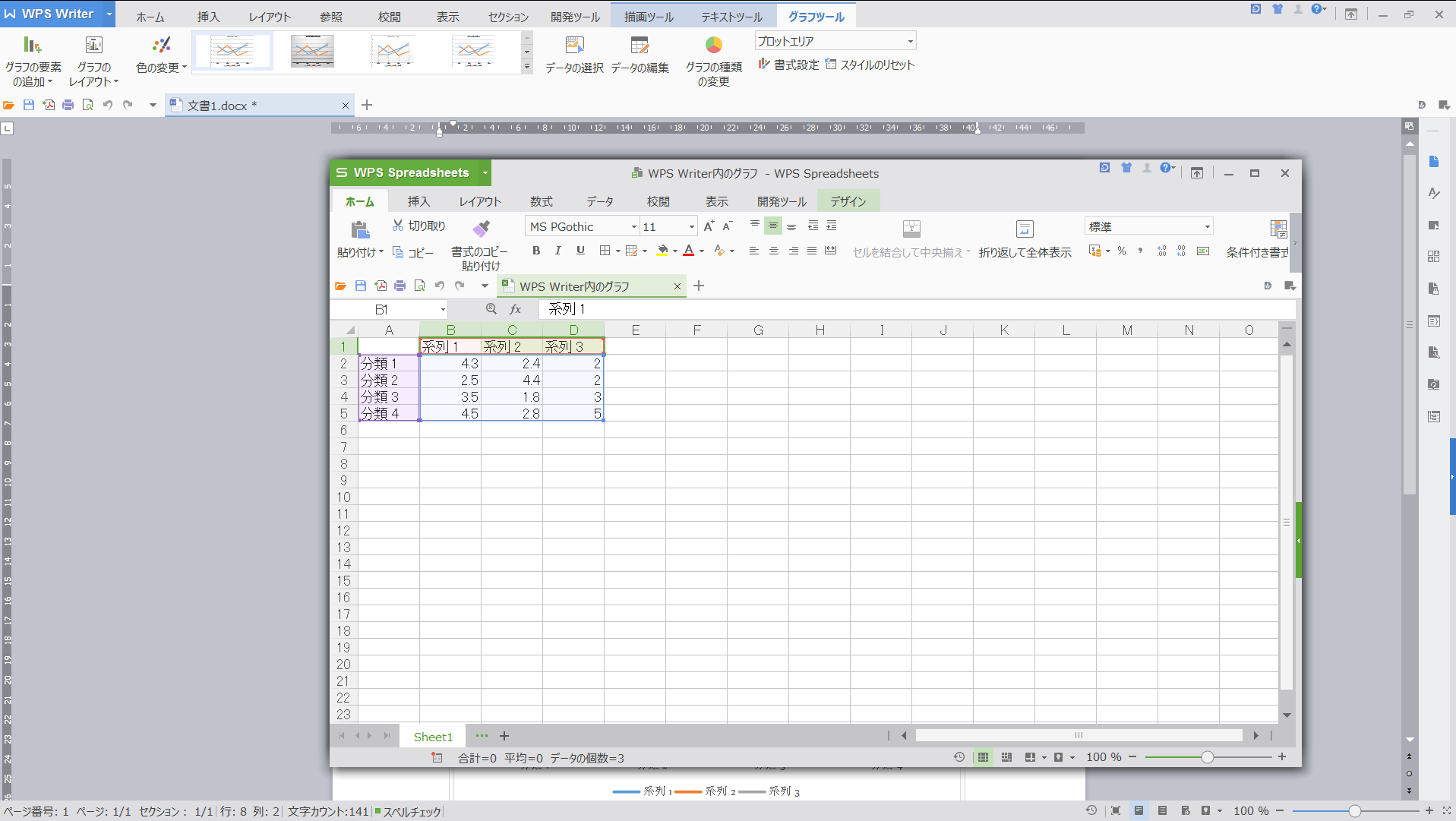Click cell containing 系列 2
The height and width of the screenshot is (821, 1456).
tap(512, 347)
